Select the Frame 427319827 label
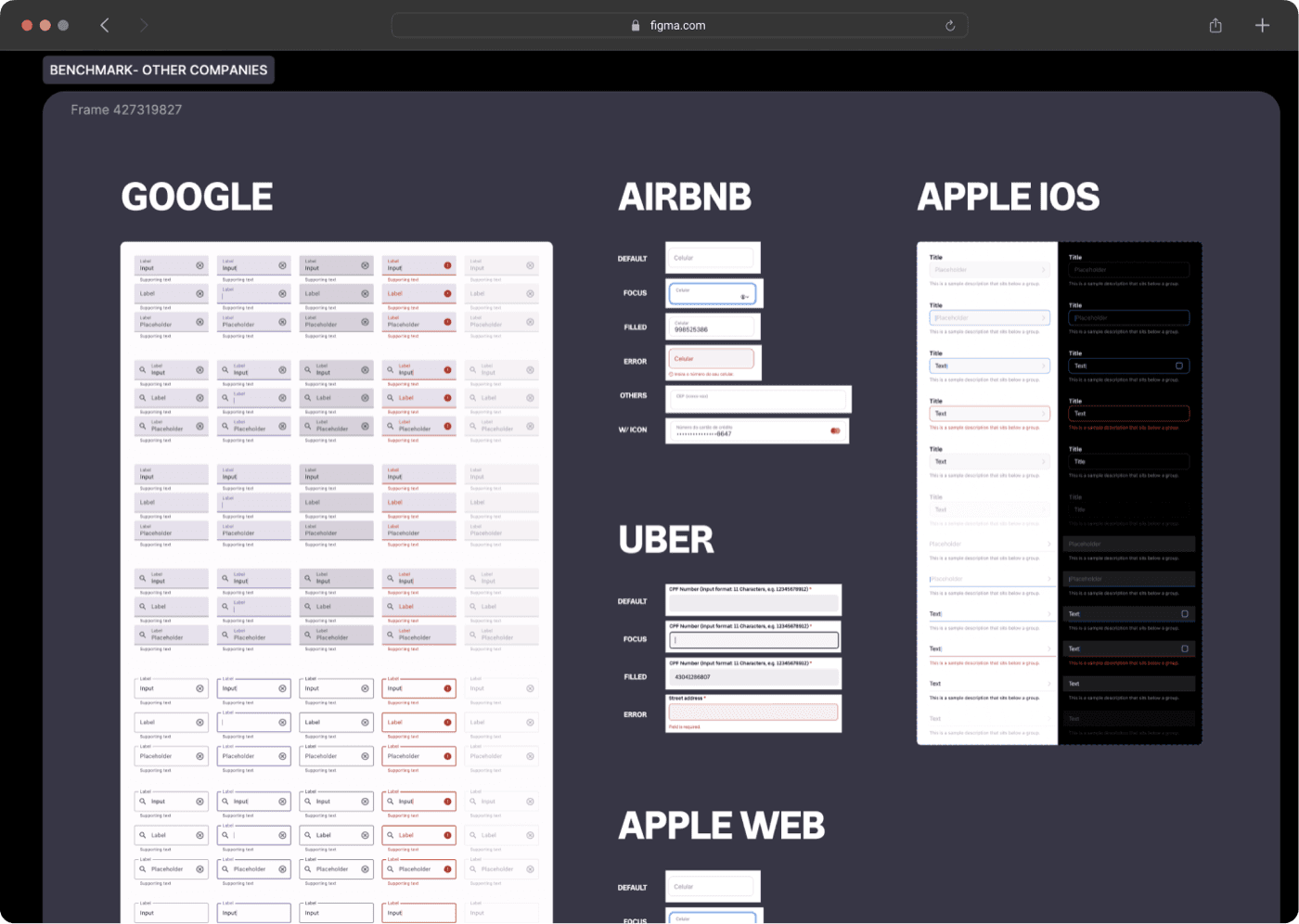This screenshot has height=924, width=1299. click(126, 109)
